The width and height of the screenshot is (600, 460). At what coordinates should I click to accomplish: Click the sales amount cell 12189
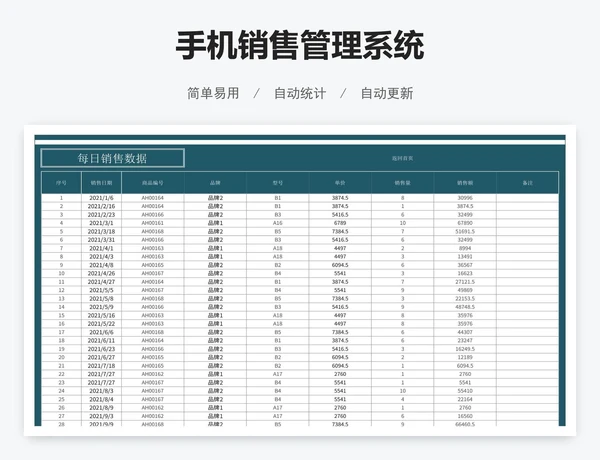(x=465, y=357)
